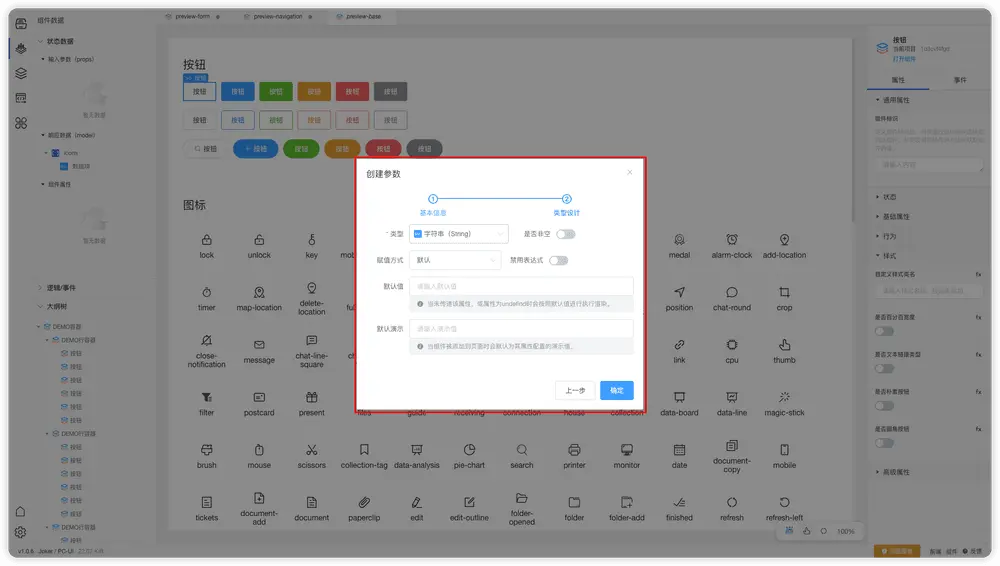This screenshot has width=1000, height=566.
Task: Open the 类型 字符串 (String) dropdown
Action: pos(459,234)
